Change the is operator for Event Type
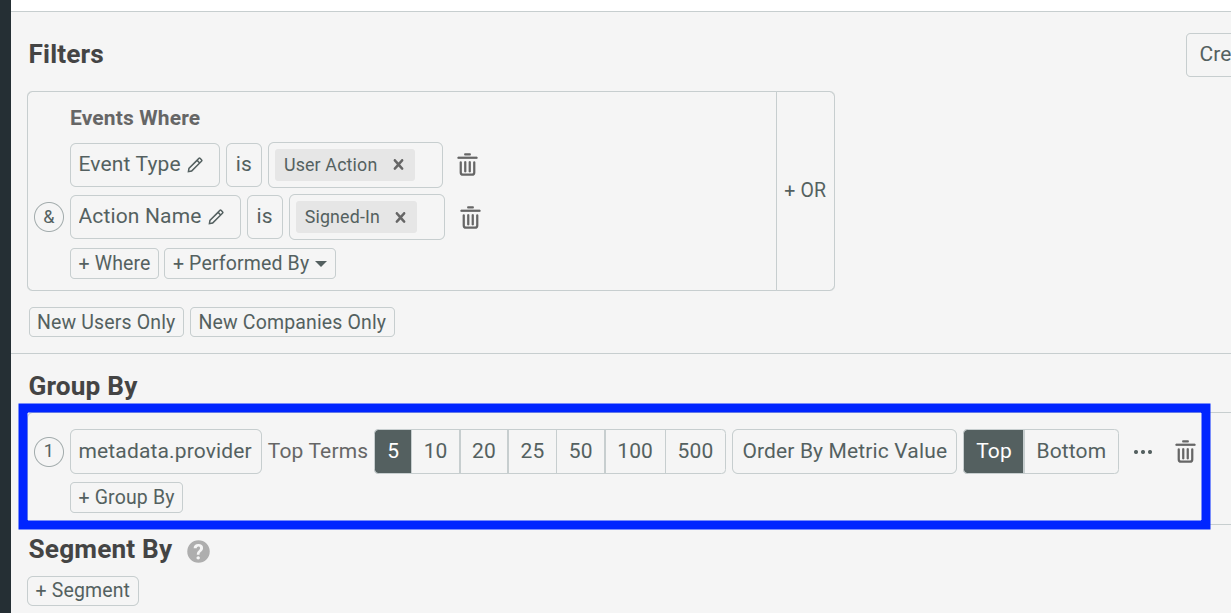Screen dimensions: 1231x613 [243, 164]
